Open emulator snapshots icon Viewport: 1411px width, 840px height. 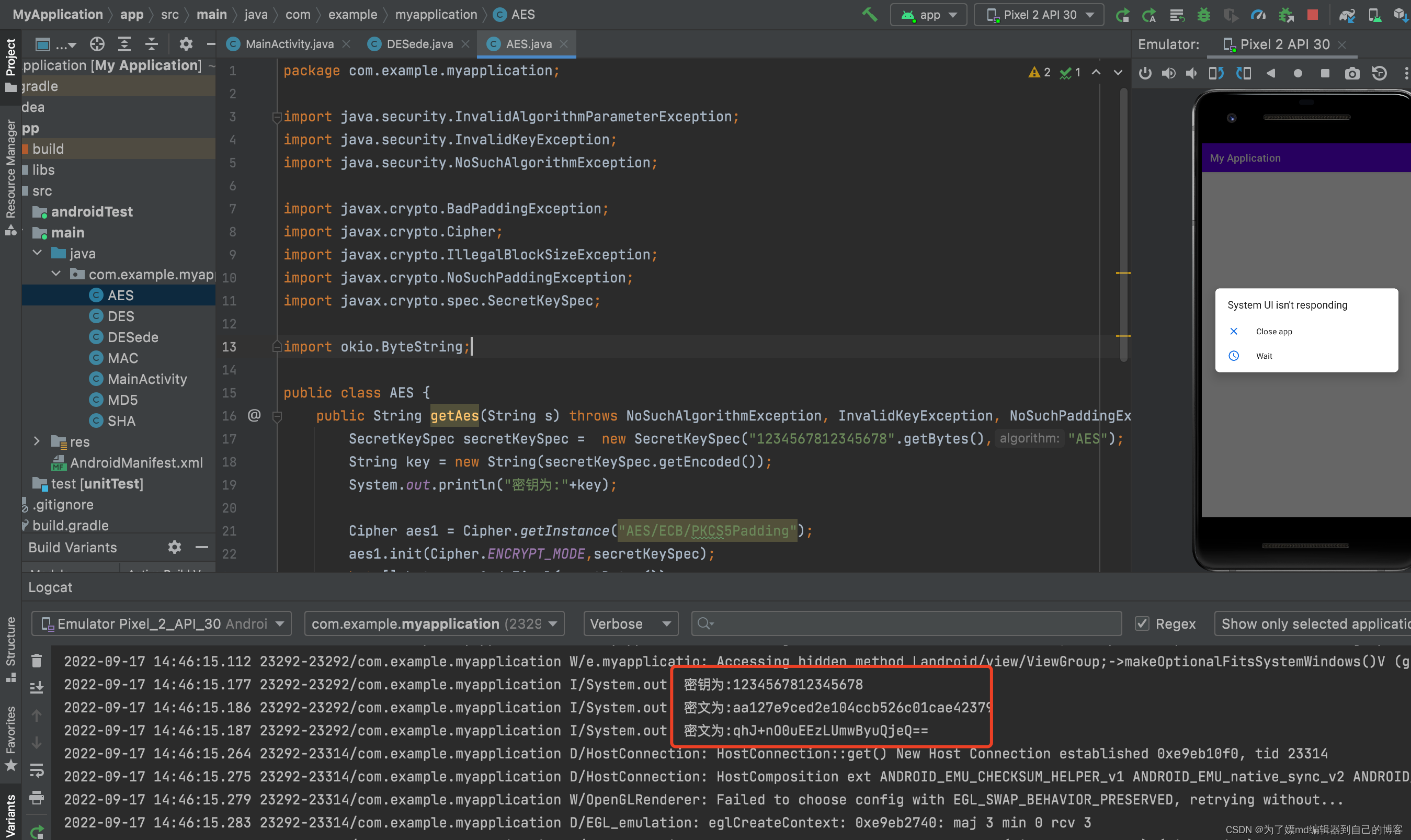coord(1379,73)
